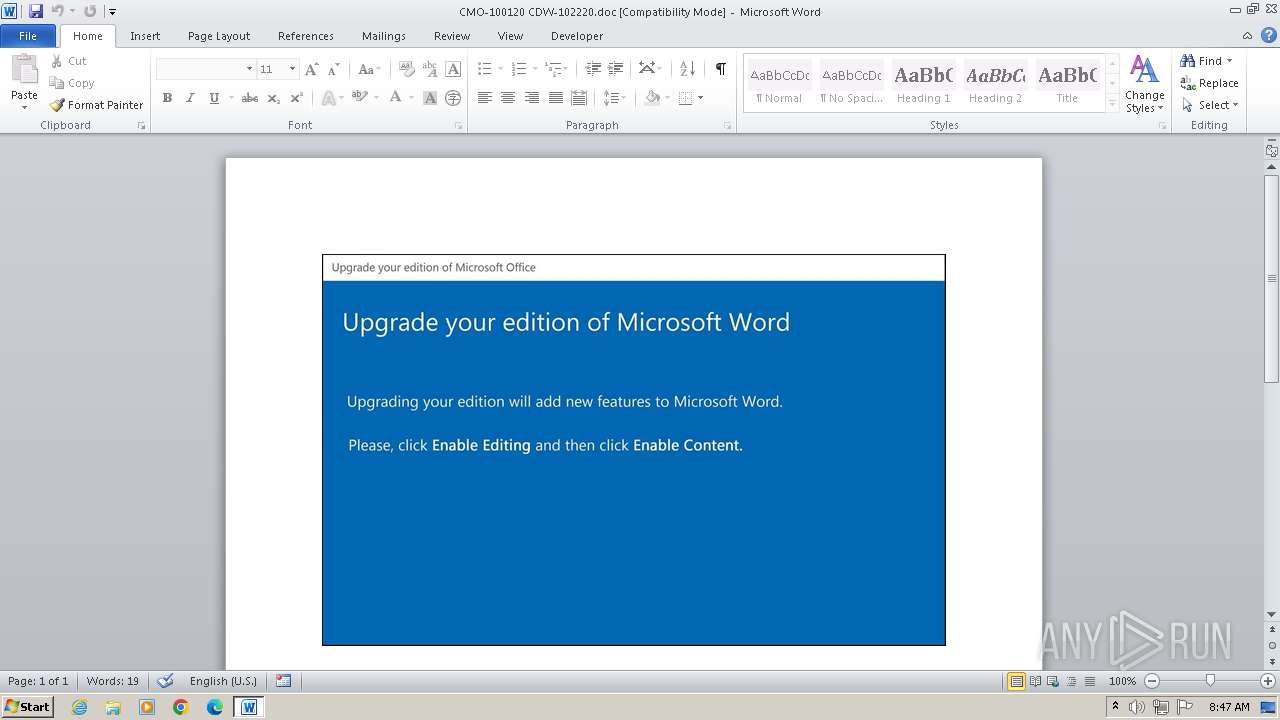Open Windows Explorer folder on taskbar
This screenshot has height=720, width=1280.
coord(113,707)
